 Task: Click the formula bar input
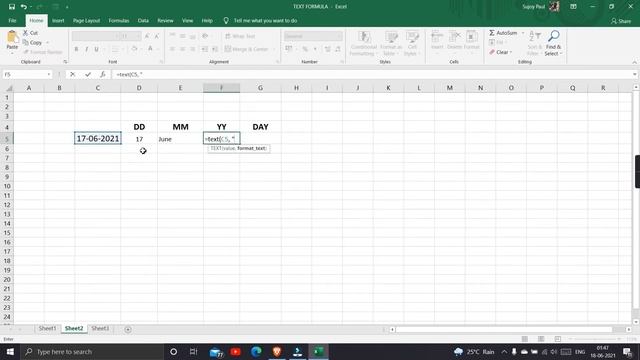[x=371, y=74]
